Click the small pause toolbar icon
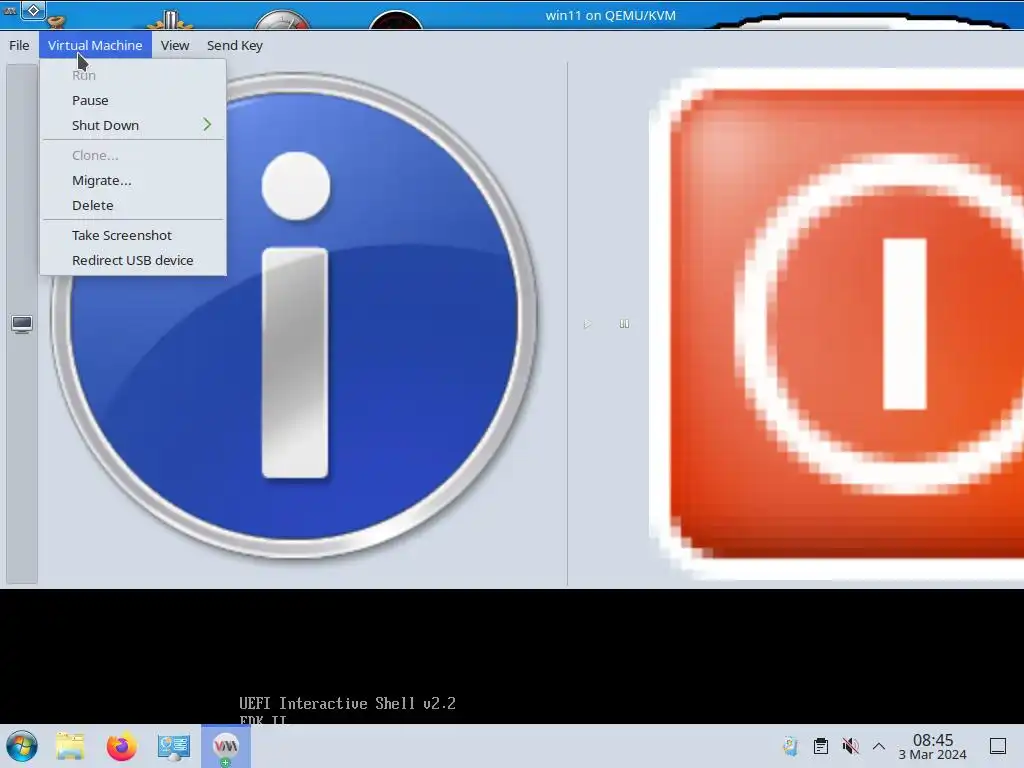The width and height of the screenshot is (1024, 768). click(x=624, y=324)
